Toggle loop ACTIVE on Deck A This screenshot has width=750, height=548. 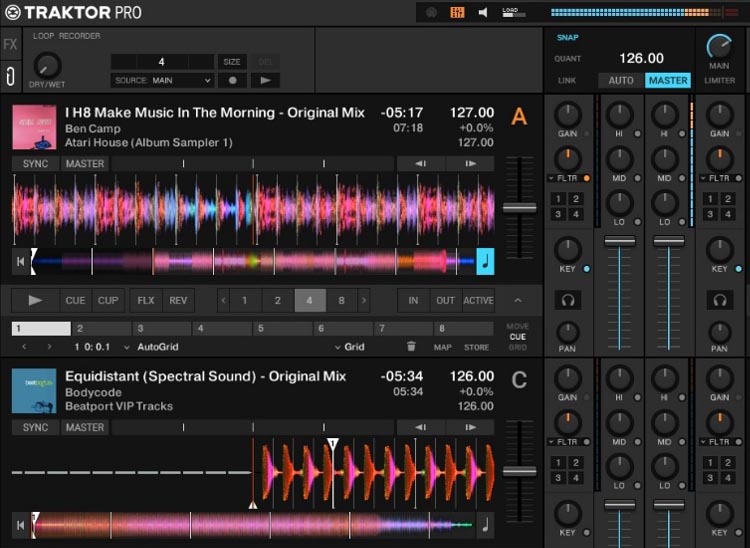click(x=478, y=300)
